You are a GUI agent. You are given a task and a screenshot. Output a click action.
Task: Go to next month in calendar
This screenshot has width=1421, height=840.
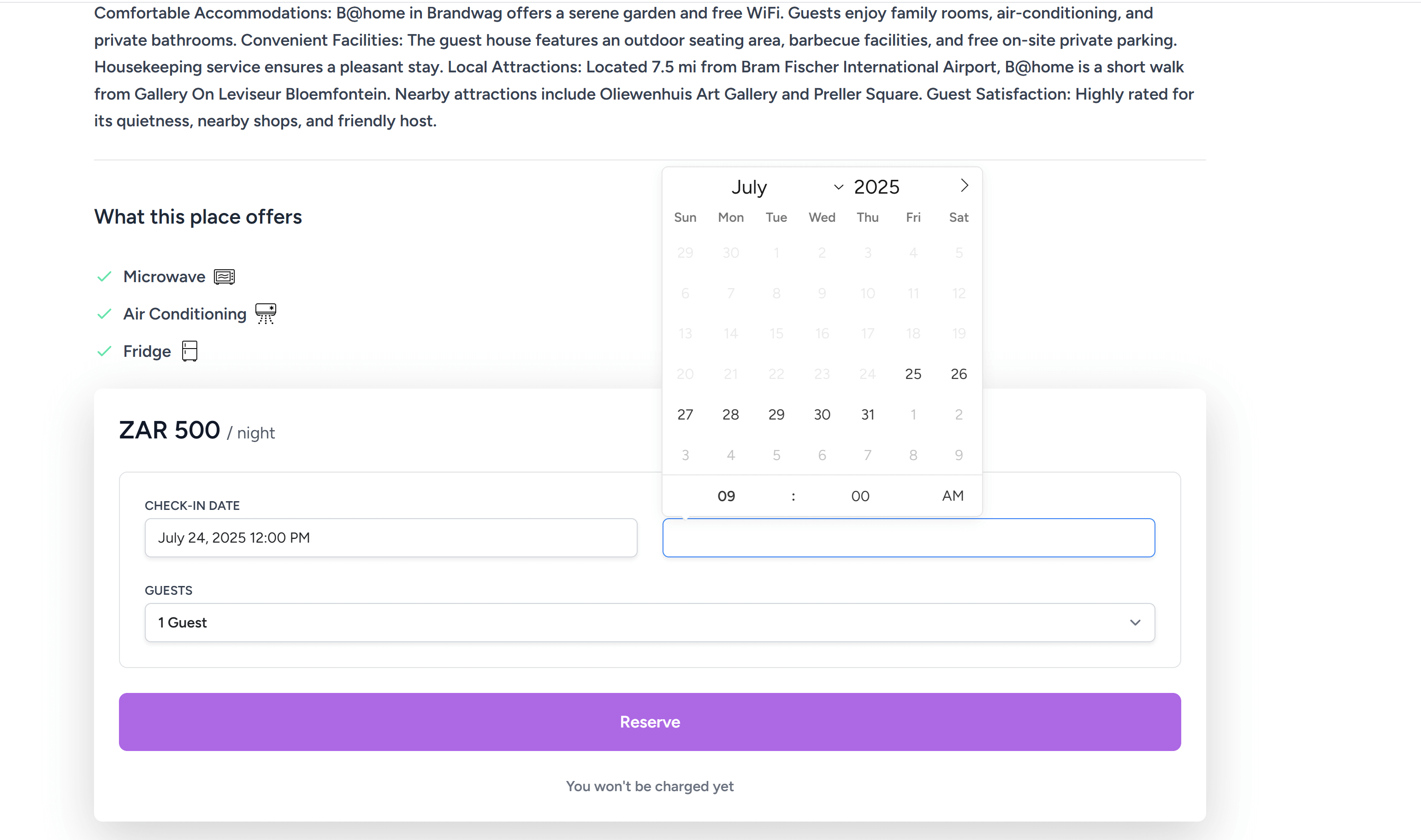click(964, 186)
